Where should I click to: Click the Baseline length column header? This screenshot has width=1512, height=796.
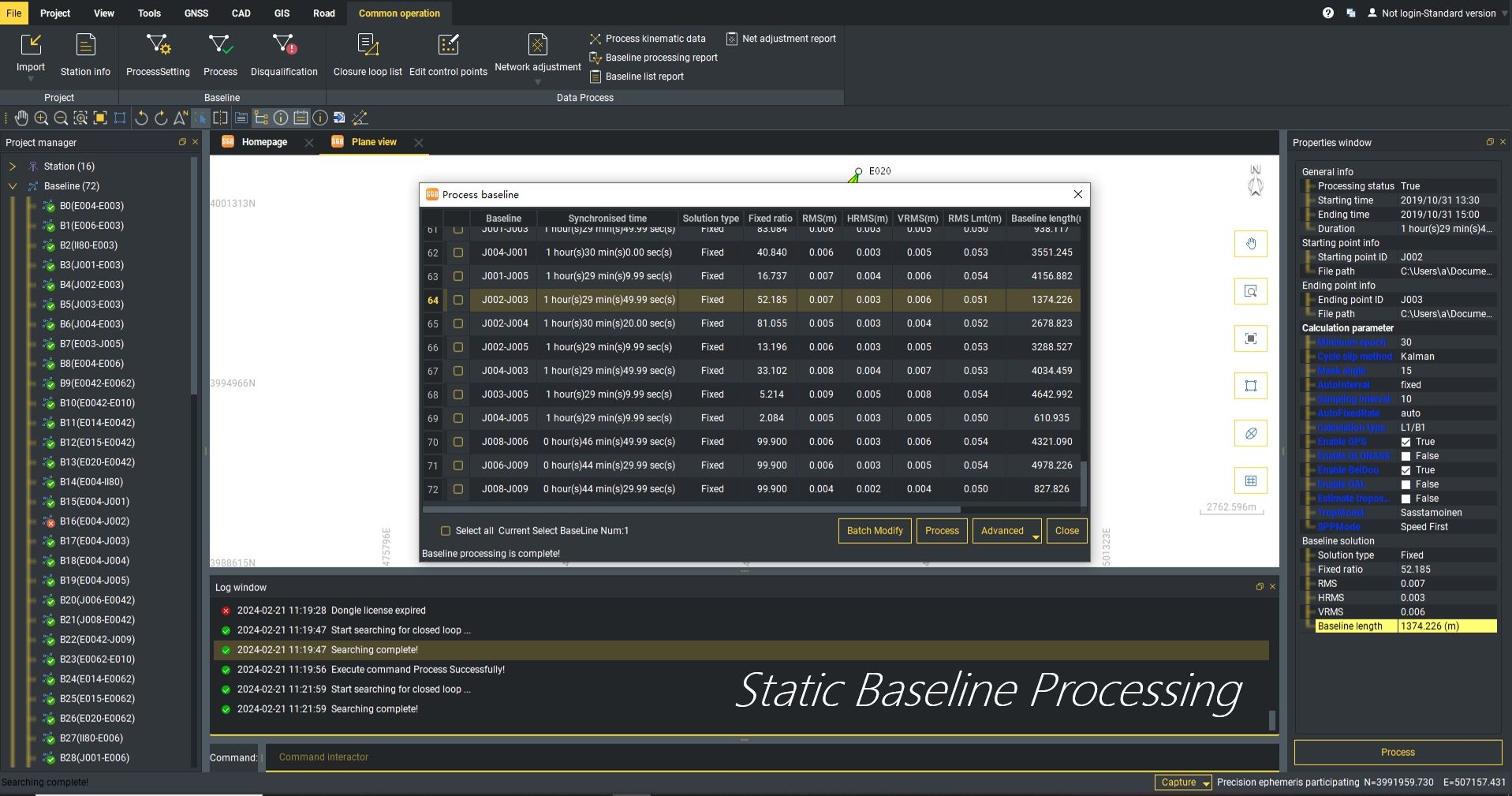click(1044, 219)
